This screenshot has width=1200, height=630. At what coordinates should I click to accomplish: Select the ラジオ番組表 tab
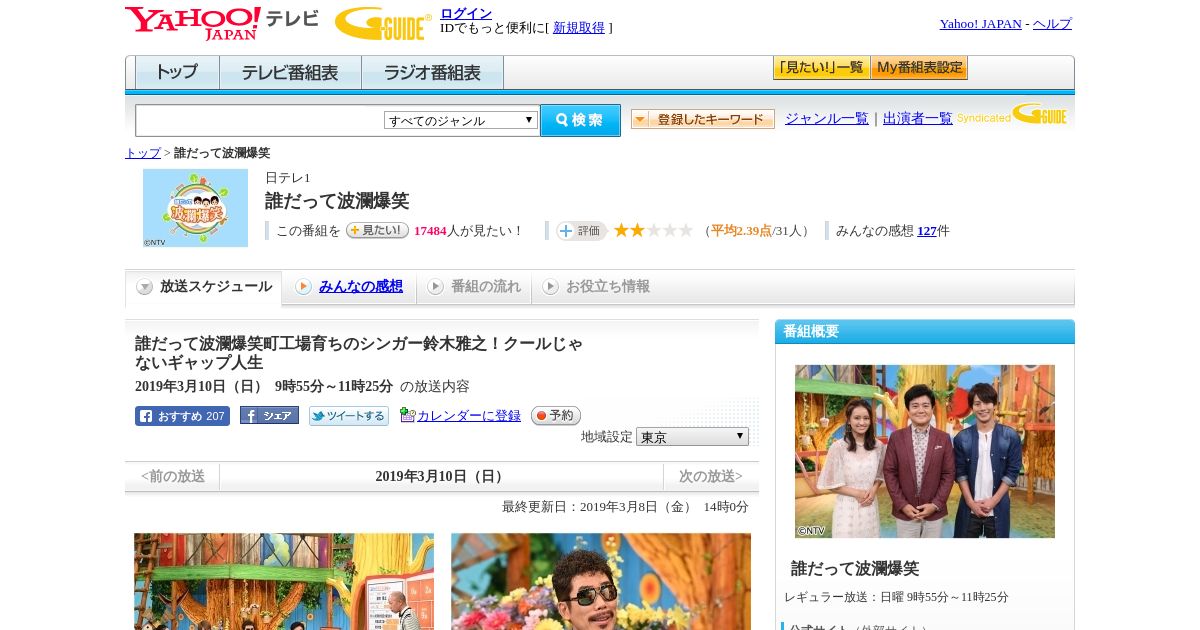click(x=432, y=73)
